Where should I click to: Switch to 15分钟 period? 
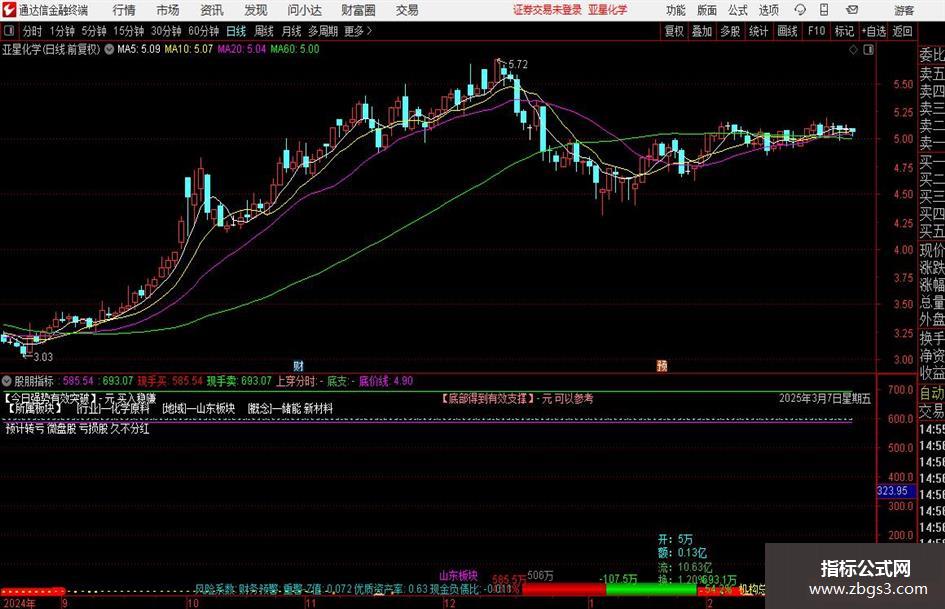(129, 31)
